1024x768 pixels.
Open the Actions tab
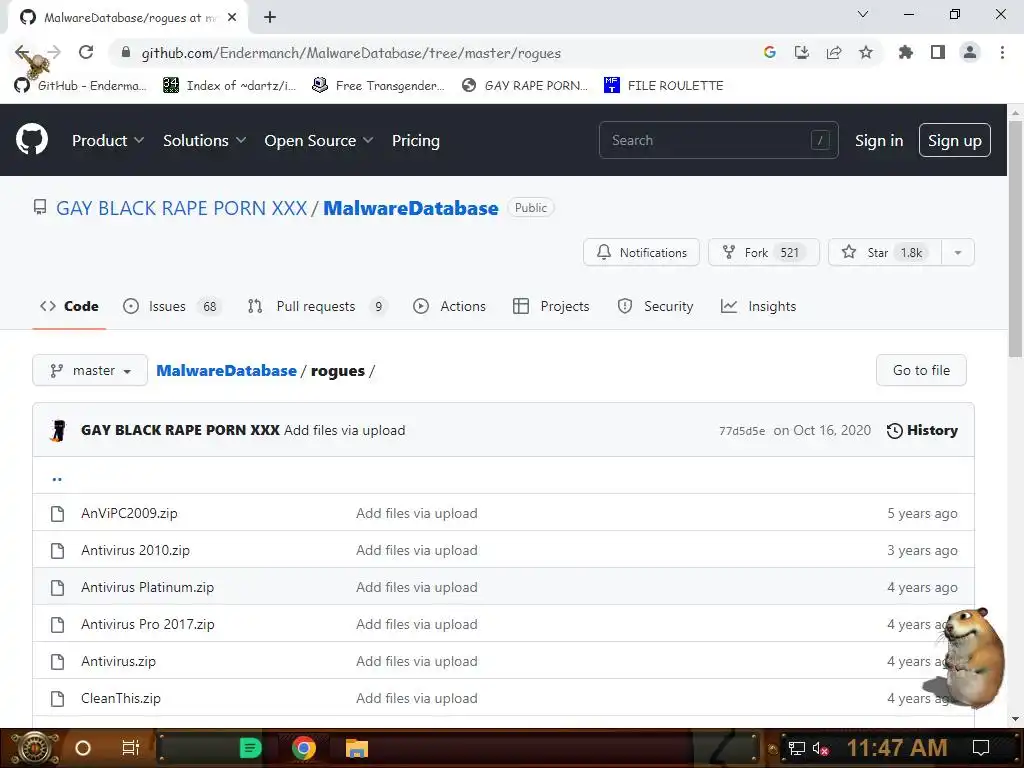tap(449, 306)
